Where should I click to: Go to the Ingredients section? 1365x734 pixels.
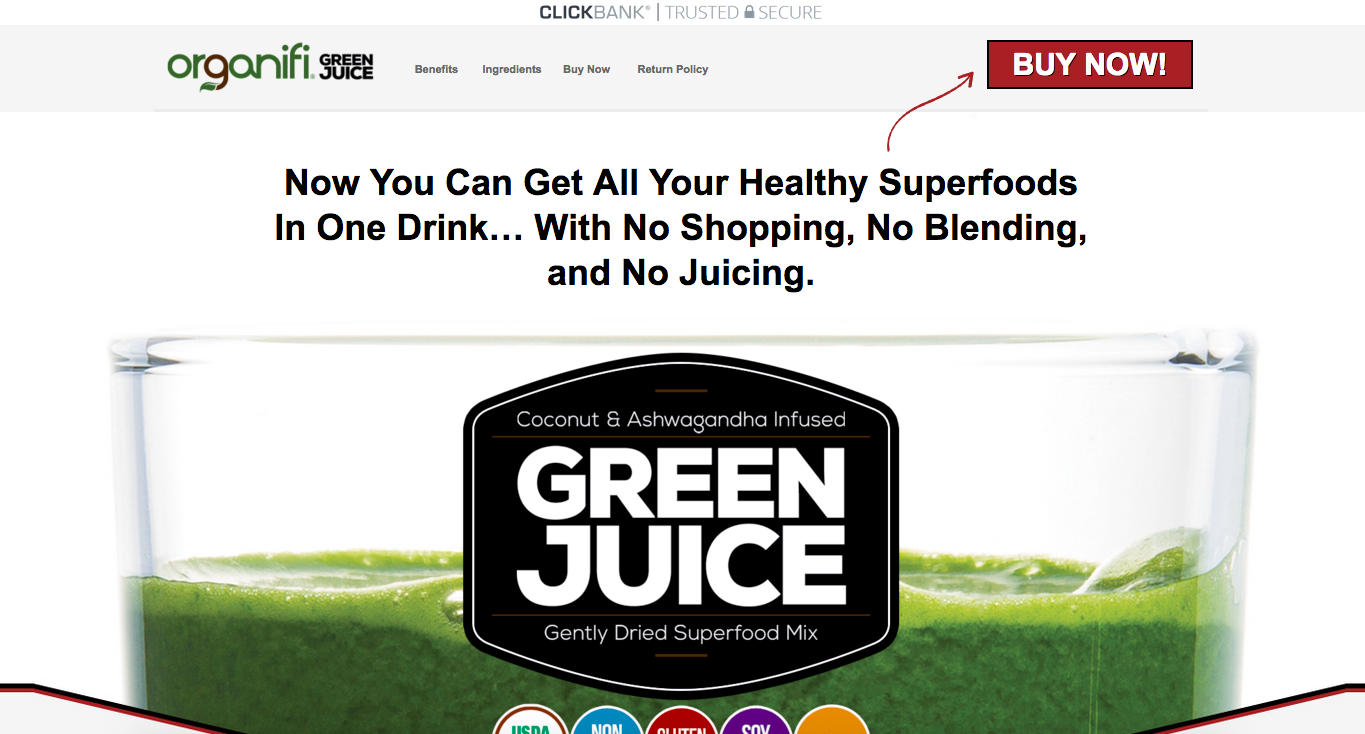pos(511,69)
